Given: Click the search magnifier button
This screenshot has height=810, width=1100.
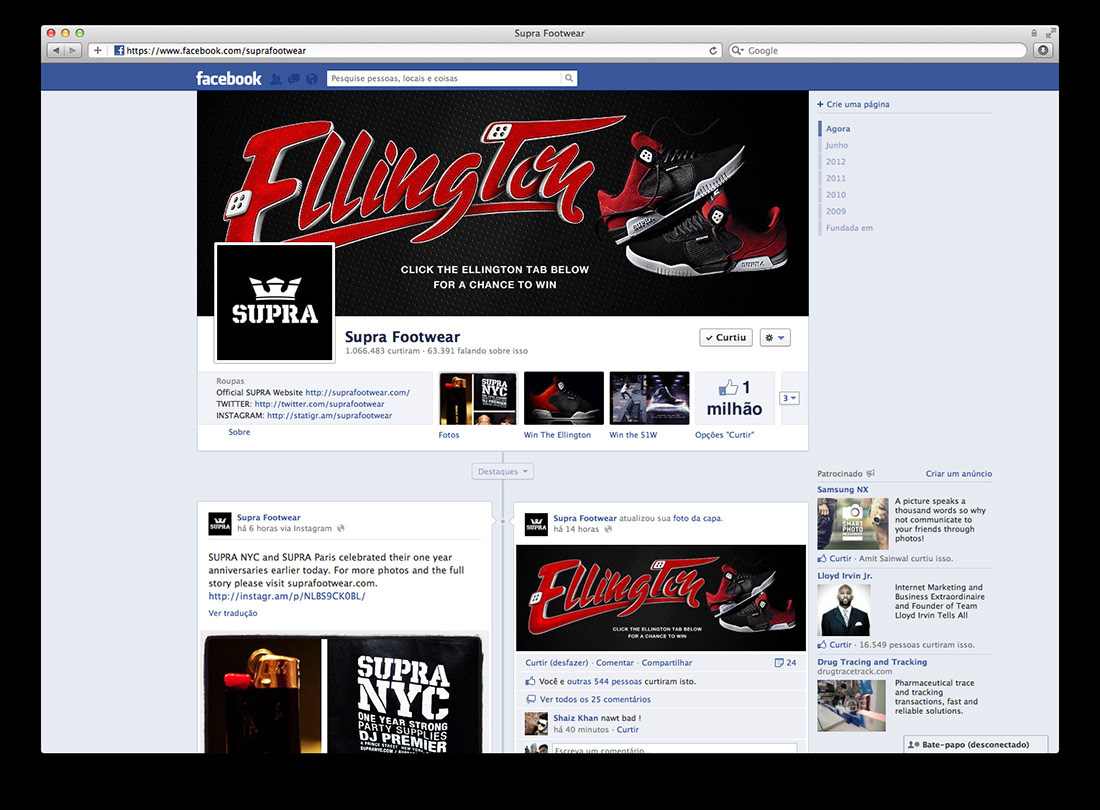Looking at the screenshot, I should click(569, 79).
